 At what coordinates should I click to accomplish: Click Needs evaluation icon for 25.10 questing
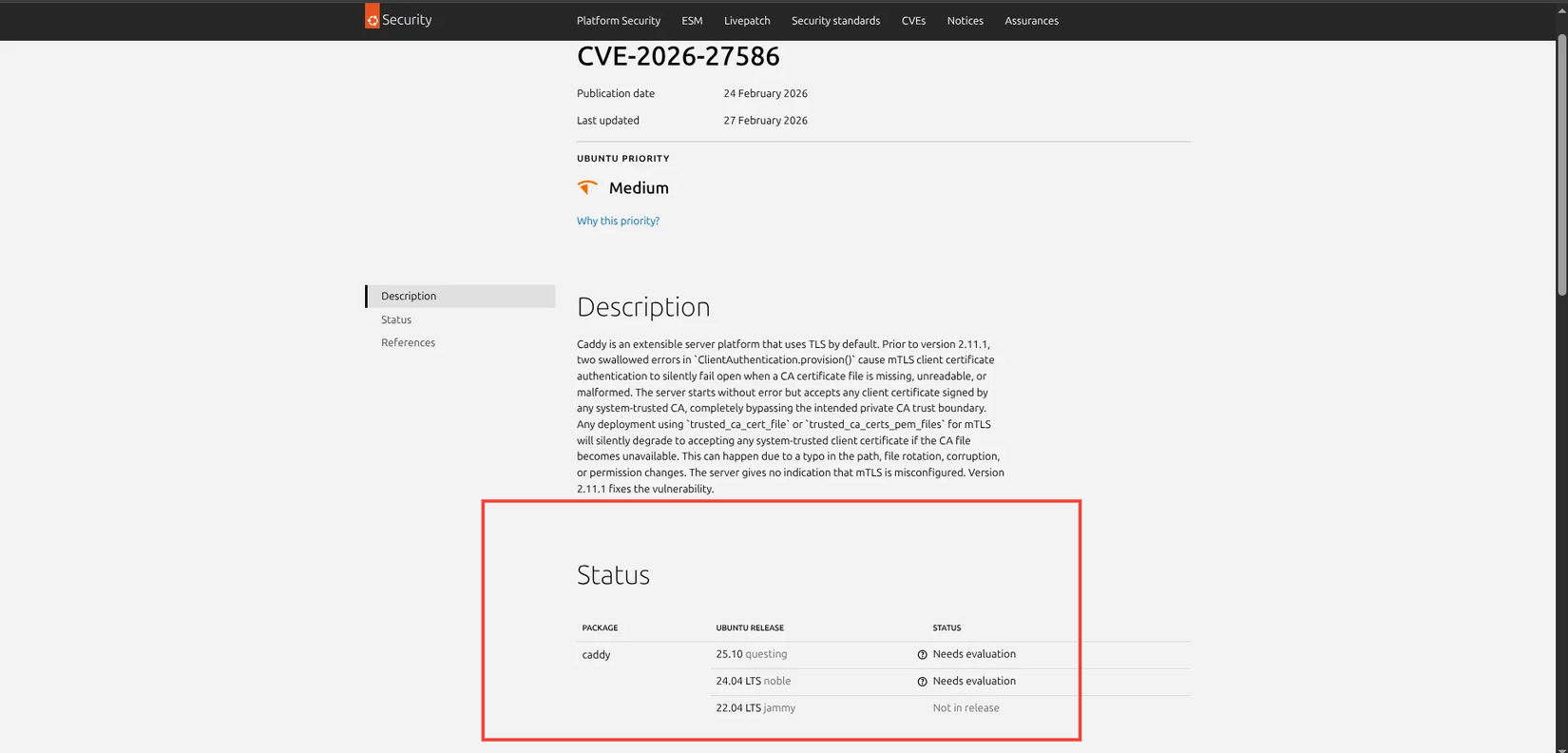pyautogui.click(x=922, y=654)
